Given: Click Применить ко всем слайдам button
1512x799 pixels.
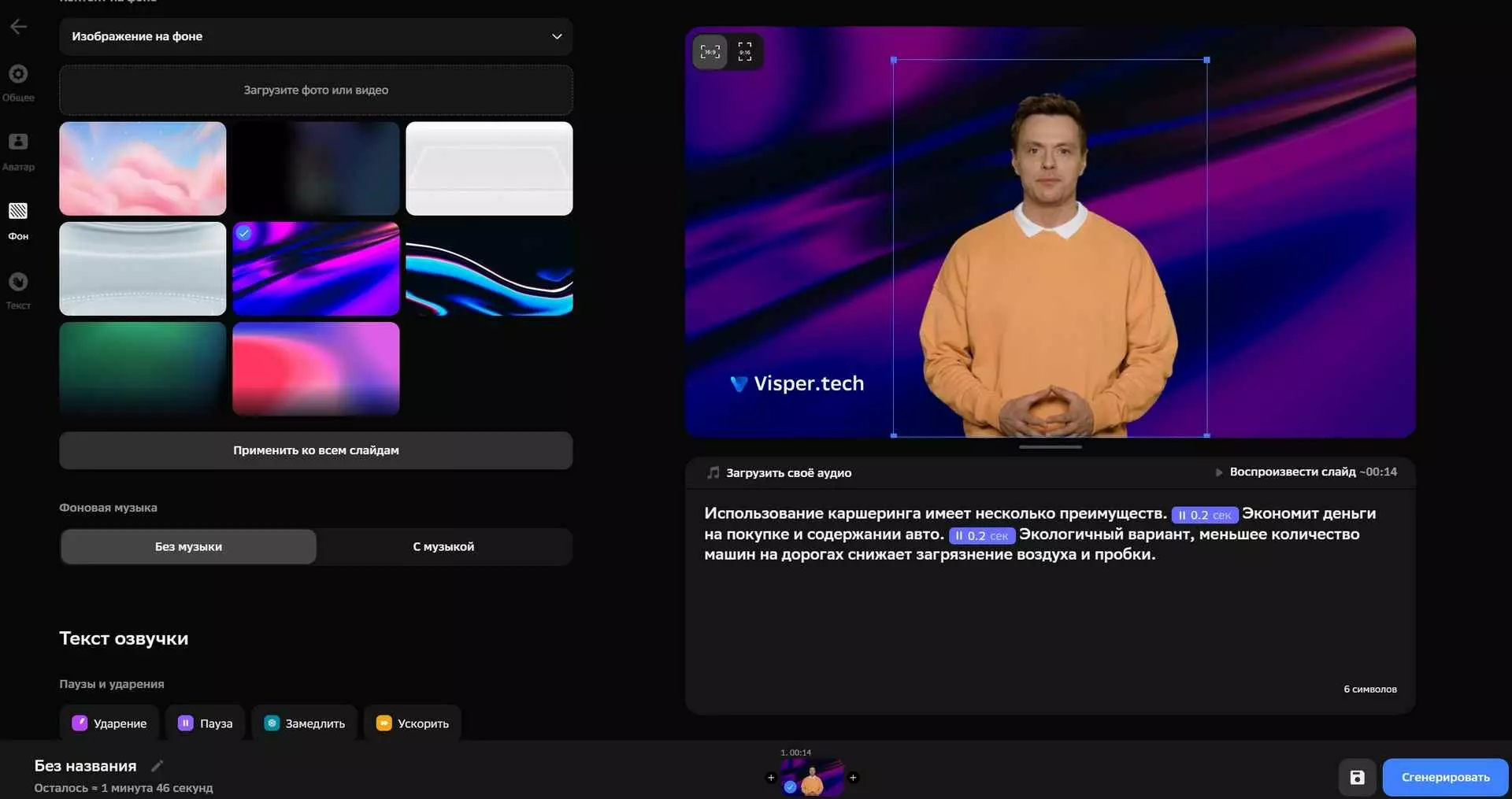Looking at the screenshot, I should point(316,450).
